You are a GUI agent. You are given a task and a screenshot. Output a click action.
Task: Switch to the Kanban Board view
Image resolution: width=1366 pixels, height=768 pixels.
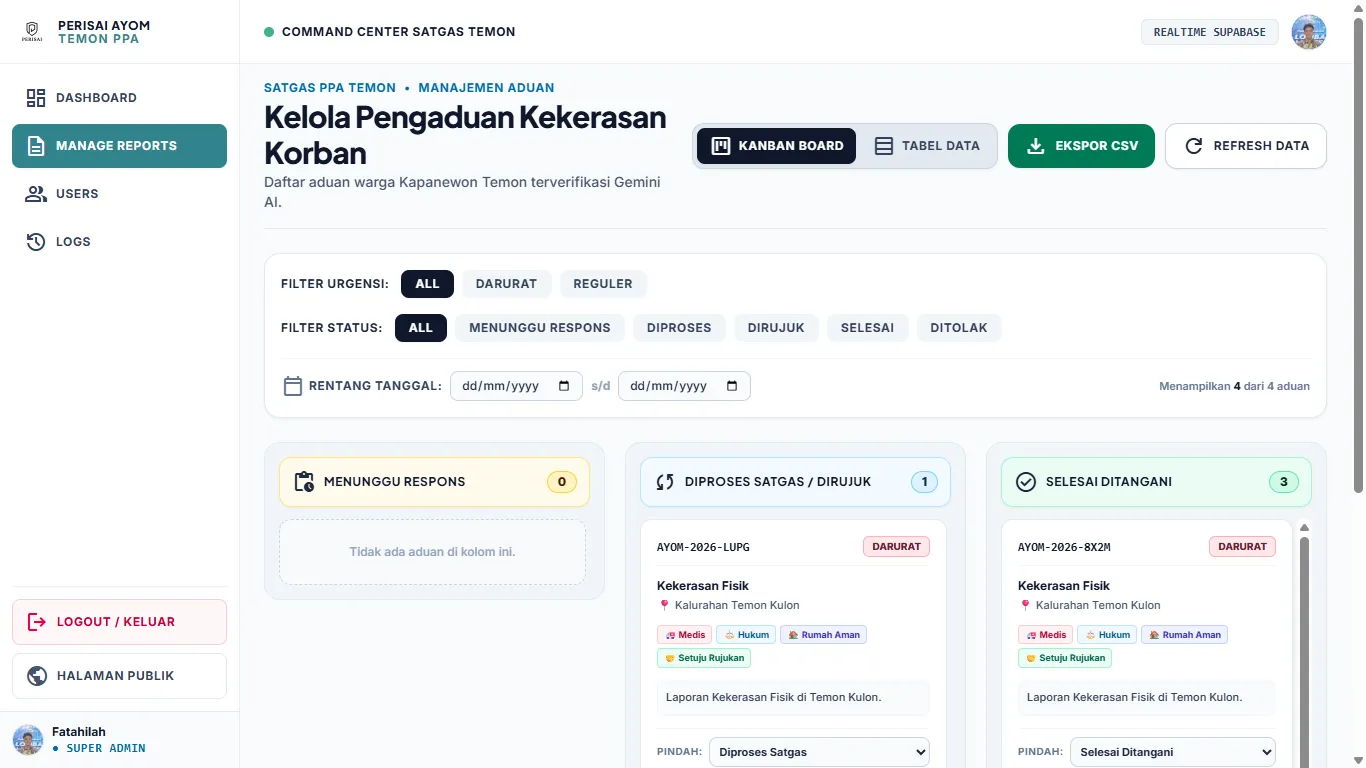point(776,146)
